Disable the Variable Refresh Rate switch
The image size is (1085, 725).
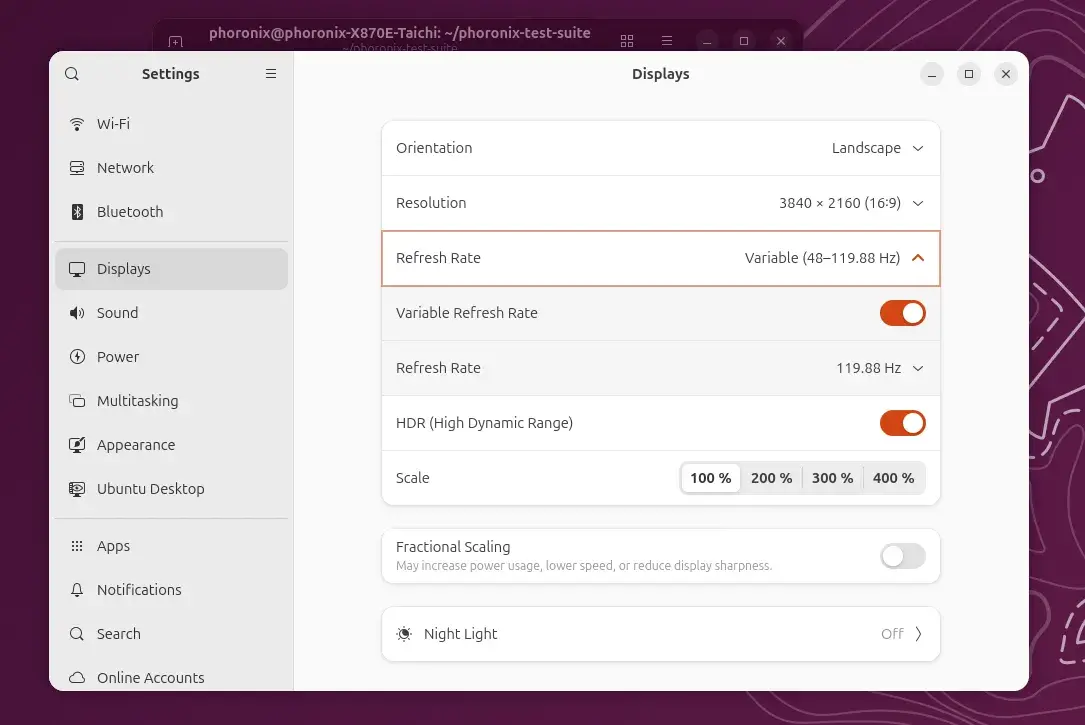902,313
